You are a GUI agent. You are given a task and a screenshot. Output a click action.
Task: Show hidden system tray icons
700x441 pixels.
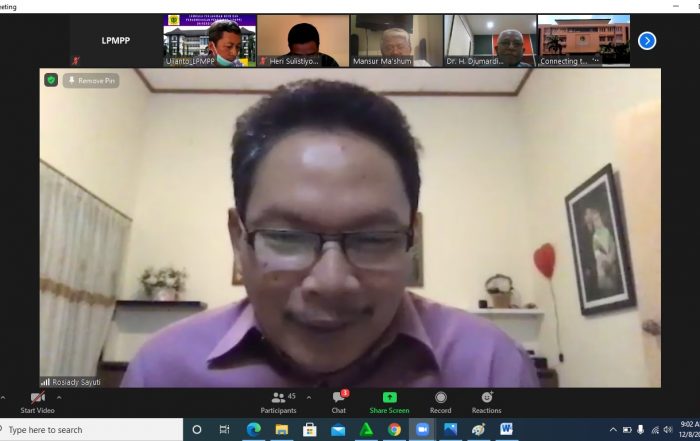pyautogui.click(x=613, y=430)
